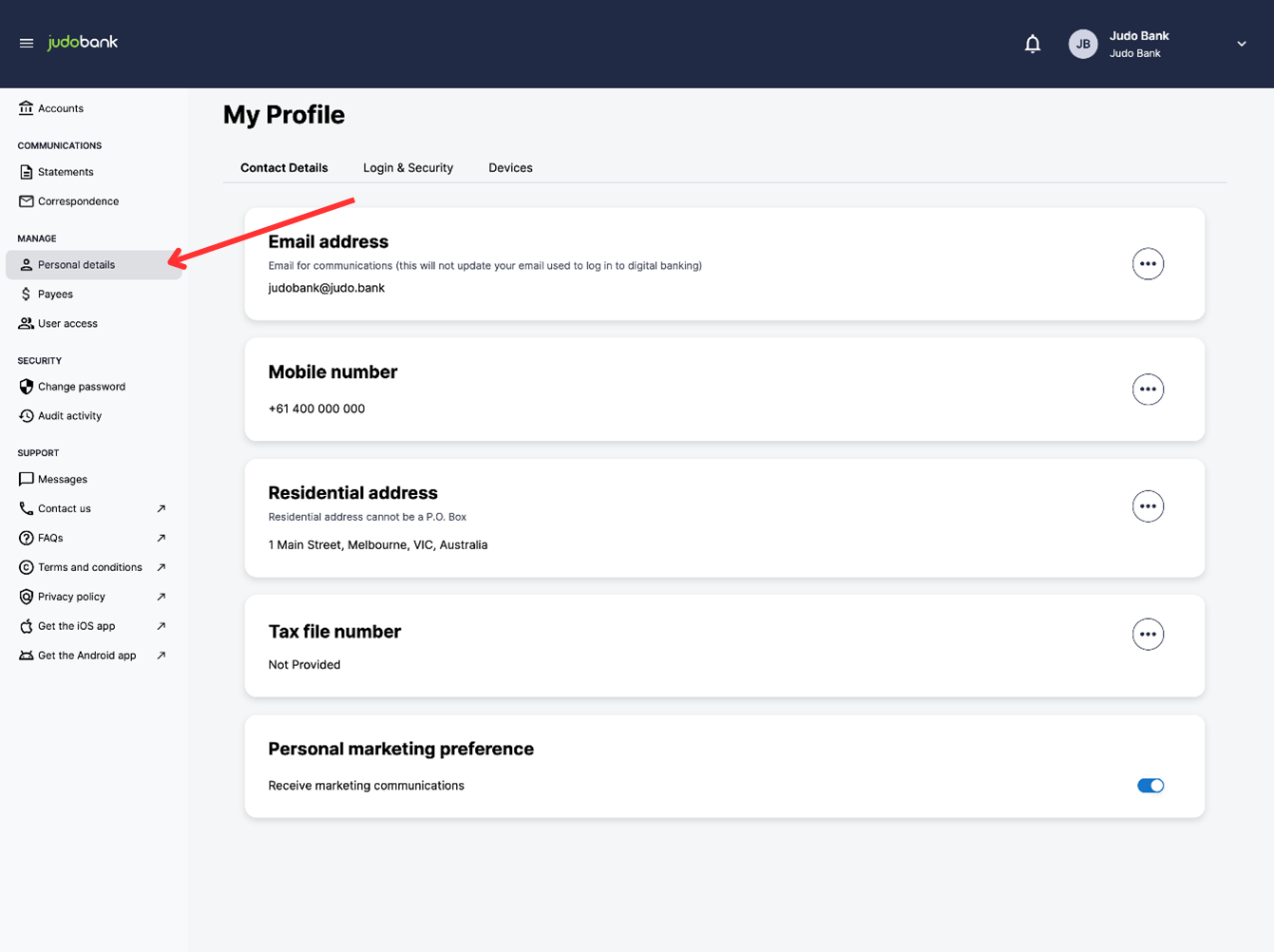Expand the Judo Bank account chevron
Screen dimensions: 1274x952
[x=1242, y=44]
